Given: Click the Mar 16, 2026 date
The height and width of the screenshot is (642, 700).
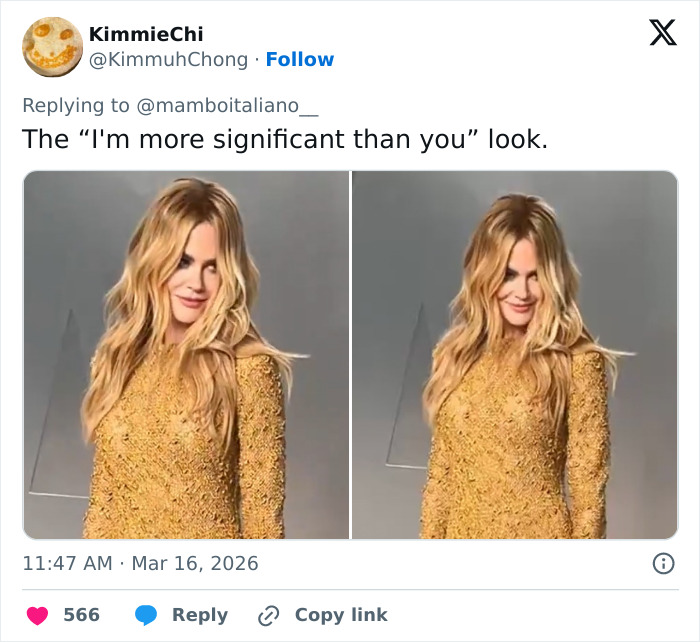Looking at the screenshot, I should [194, 564].
